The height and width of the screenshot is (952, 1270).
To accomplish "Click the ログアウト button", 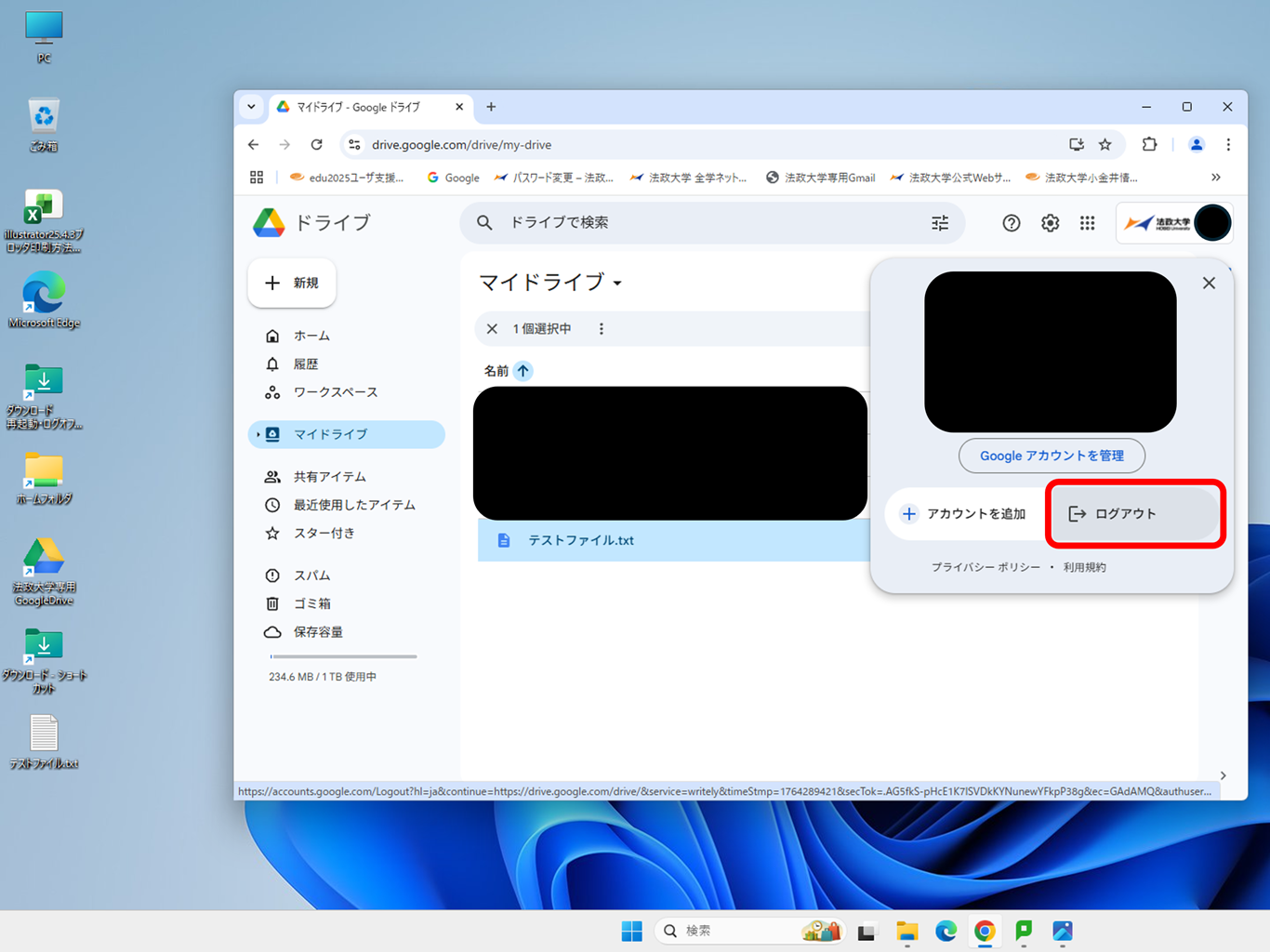I will [x=1134, y=514].
